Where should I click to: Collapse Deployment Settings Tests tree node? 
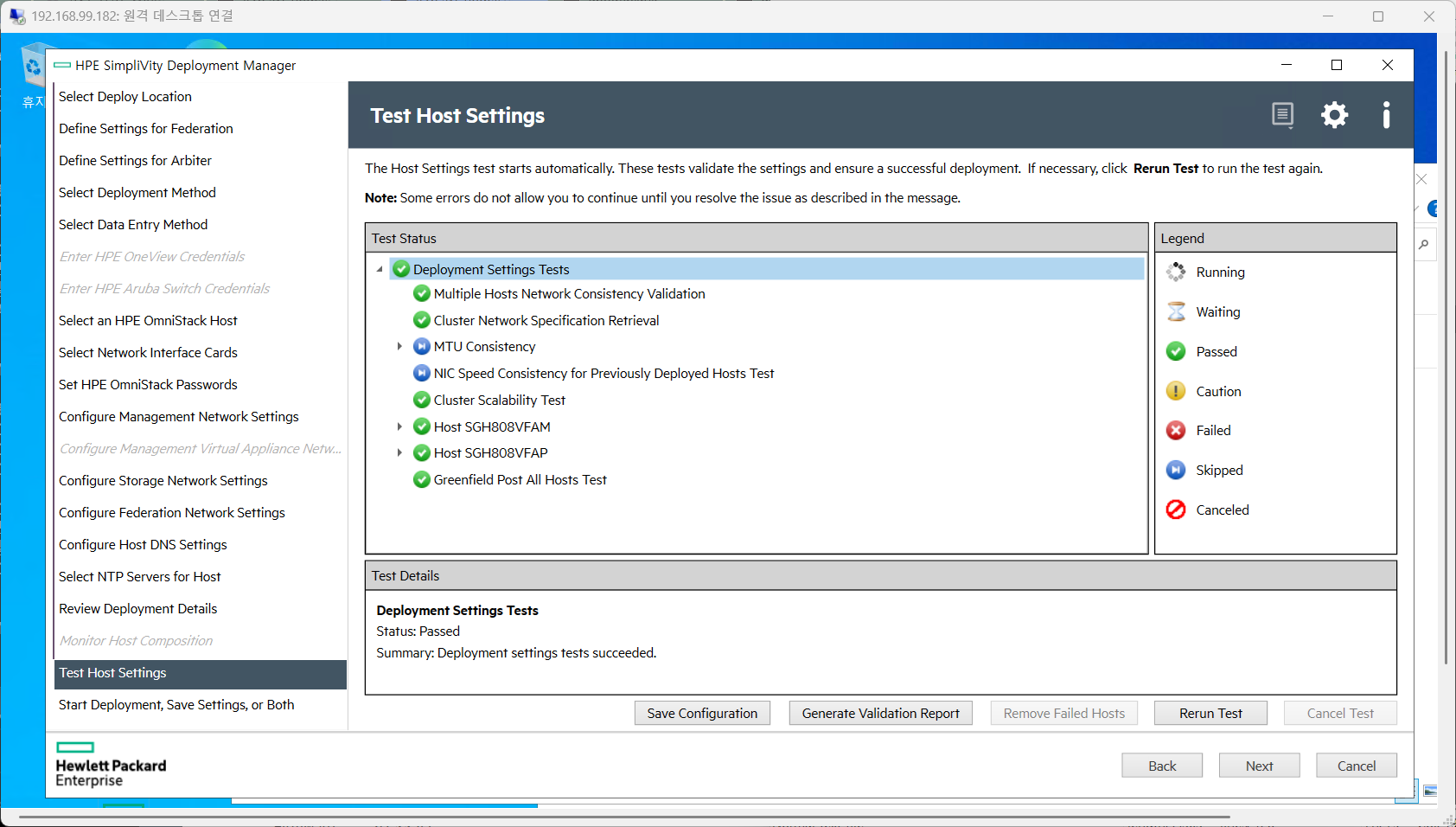[x=380, y=270]
